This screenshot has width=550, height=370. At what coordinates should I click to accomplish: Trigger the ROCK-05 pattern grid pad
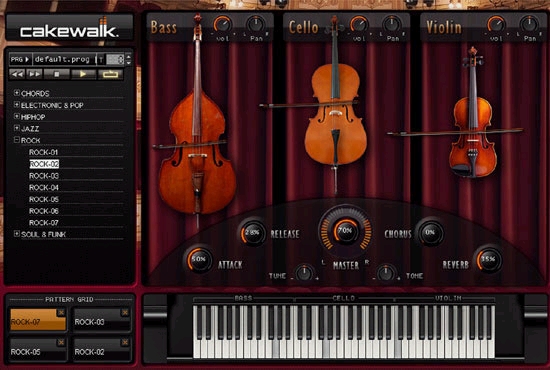(37, 350)
